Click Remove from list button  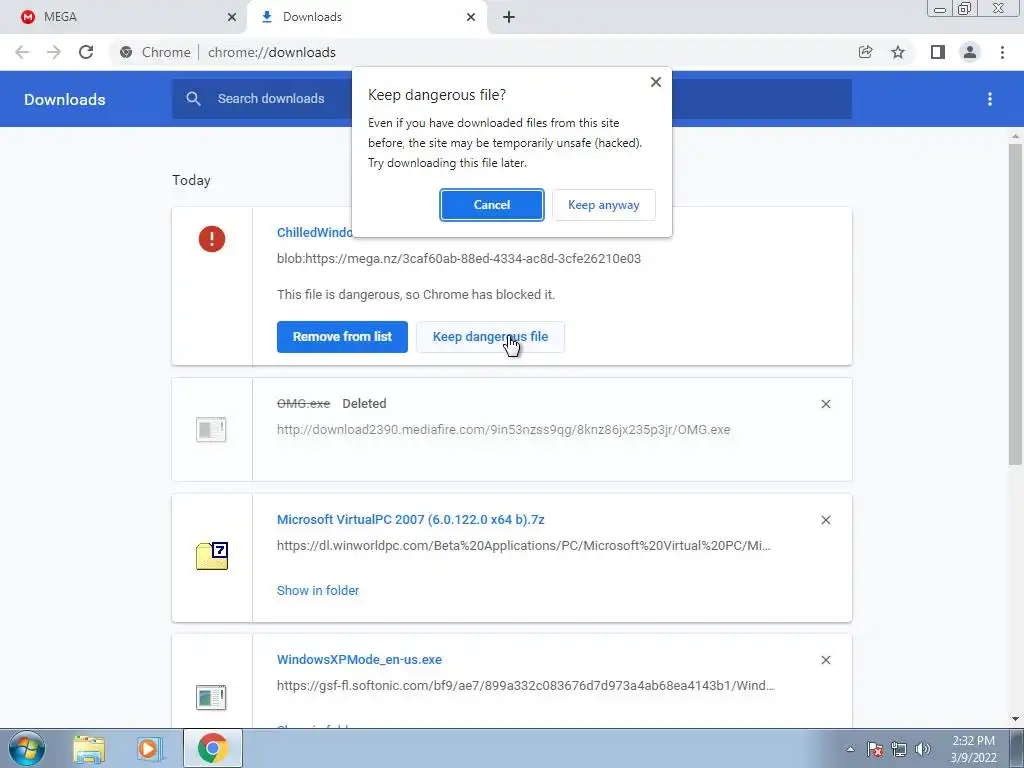tap(342, 337)
